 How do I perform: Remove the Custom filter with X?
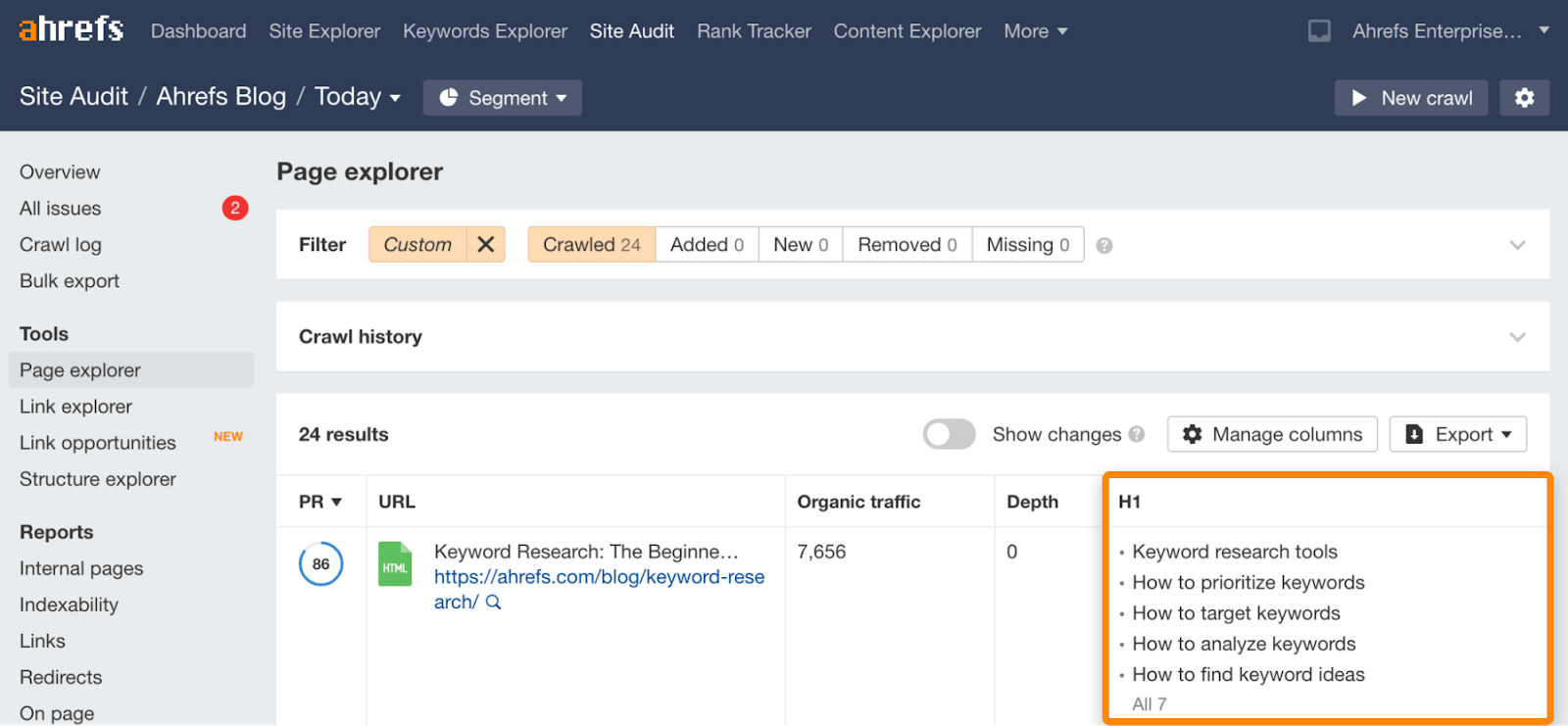486,245
